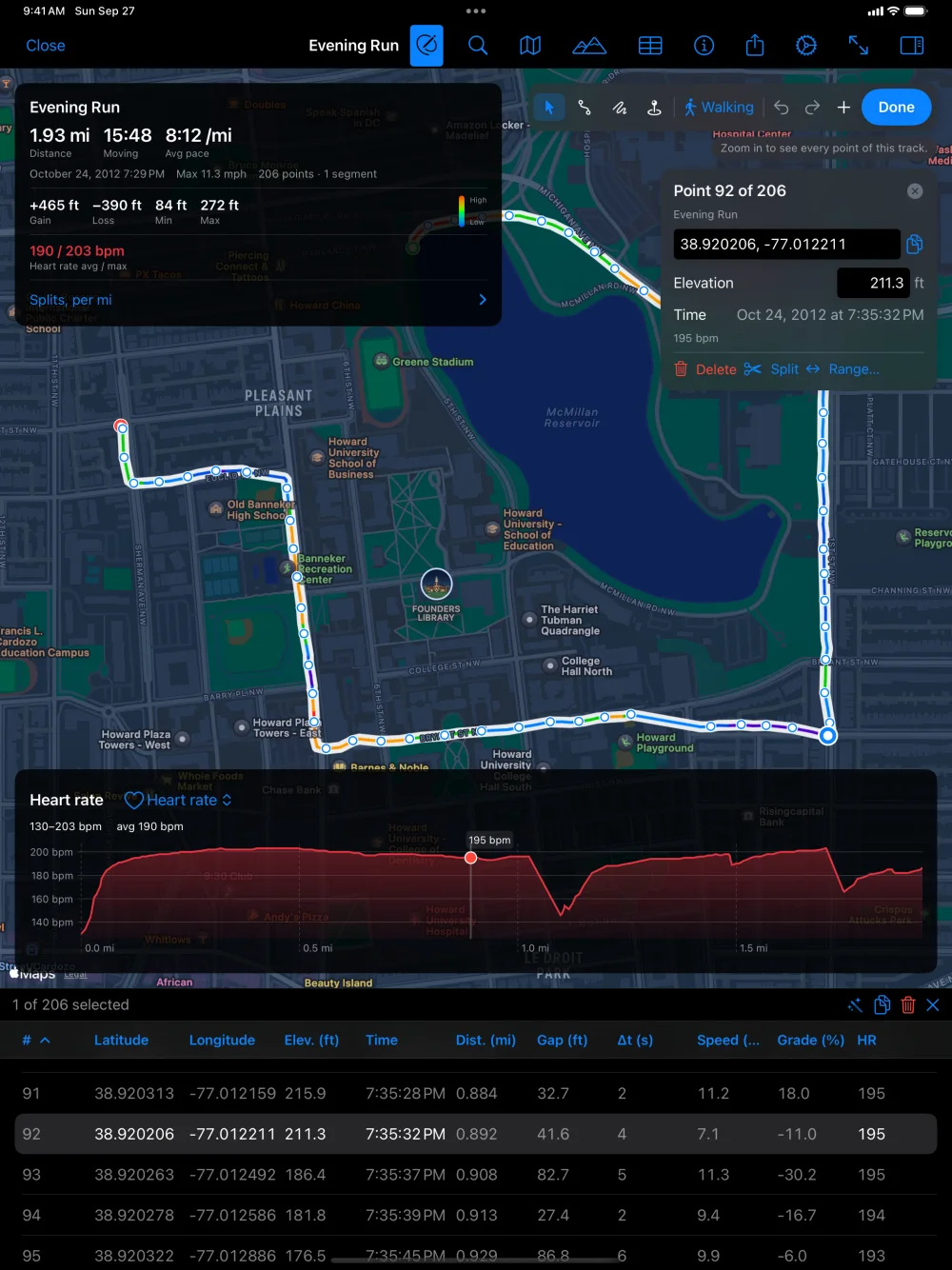Open the map style icon
This screenshot has width=952, height=1270.
pos(530,46)
